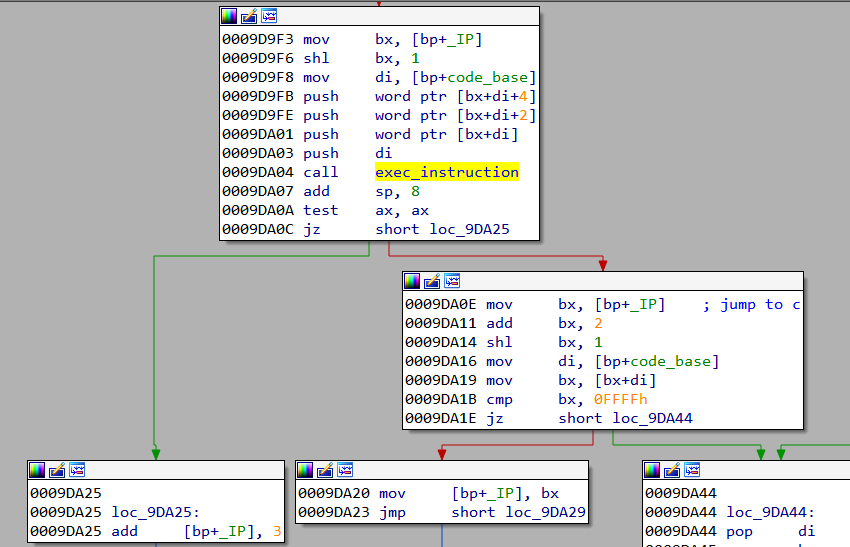The height and width of the screenshot is (547, 850).
Task: Select the address 0009D9F6 of shl line
Action: (x=257, y=58)
